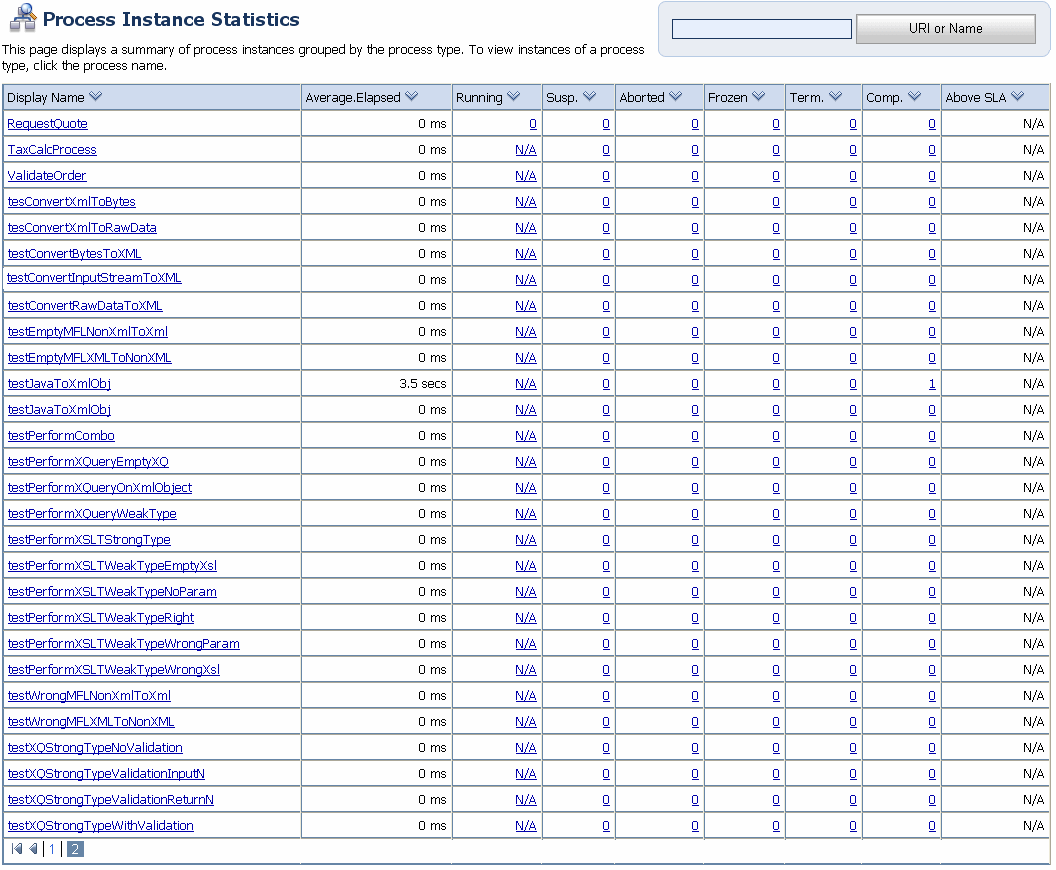
Task: Open testPerformXQueryOnXmlObject process
Action: coord(100,488)
